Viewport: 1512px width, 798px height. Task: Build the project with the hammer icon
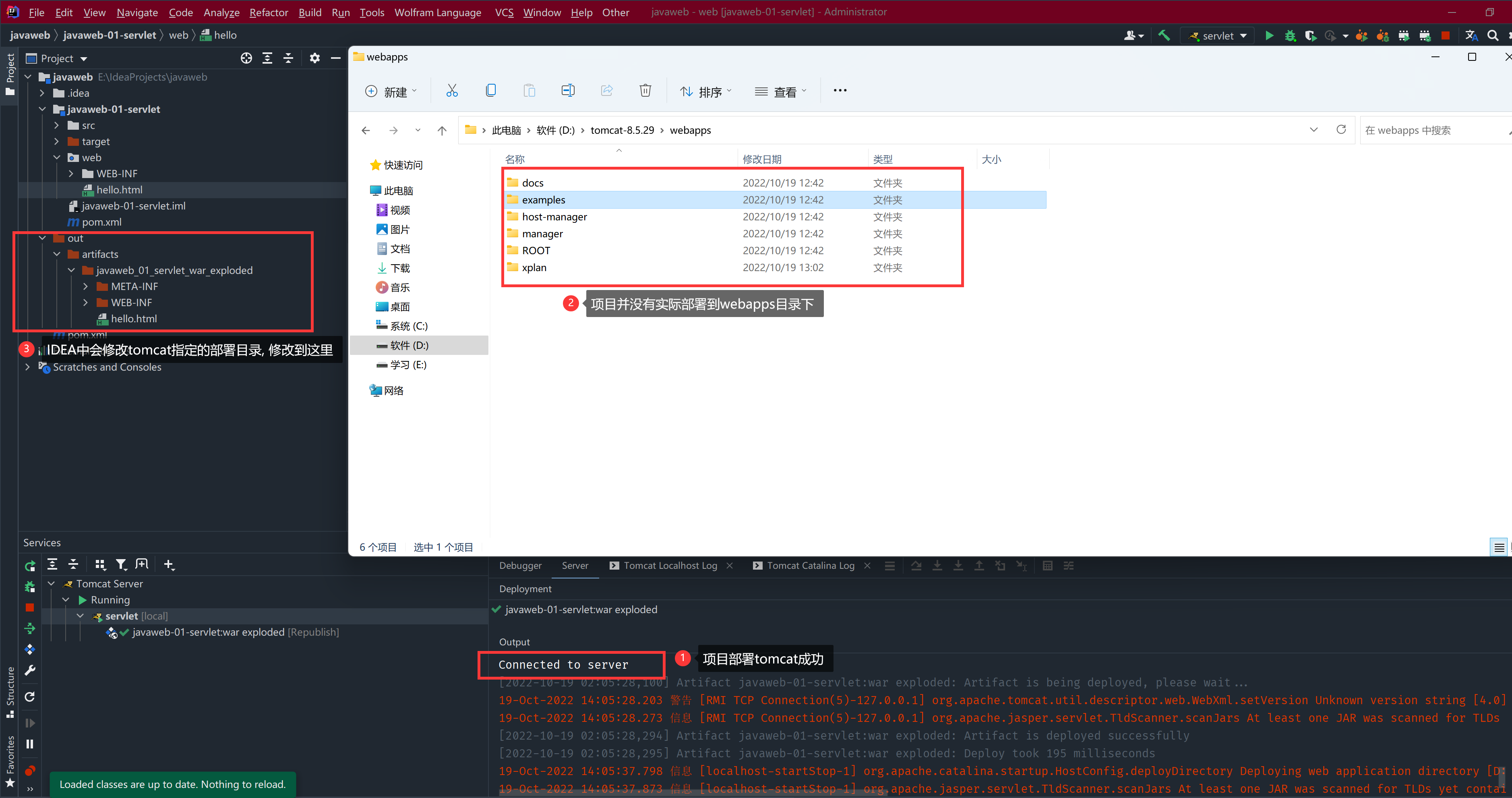click(x=1164, y=36)
